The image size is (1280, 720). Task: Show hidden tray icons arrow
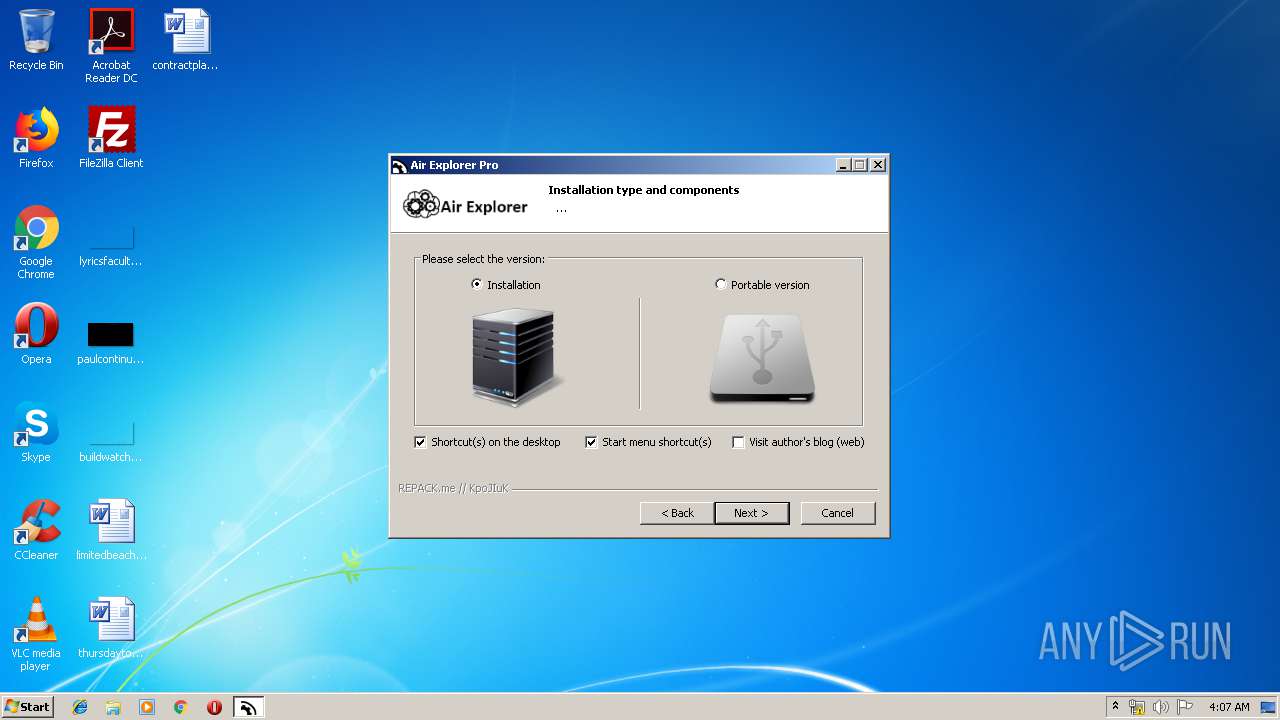(1116, 707)
